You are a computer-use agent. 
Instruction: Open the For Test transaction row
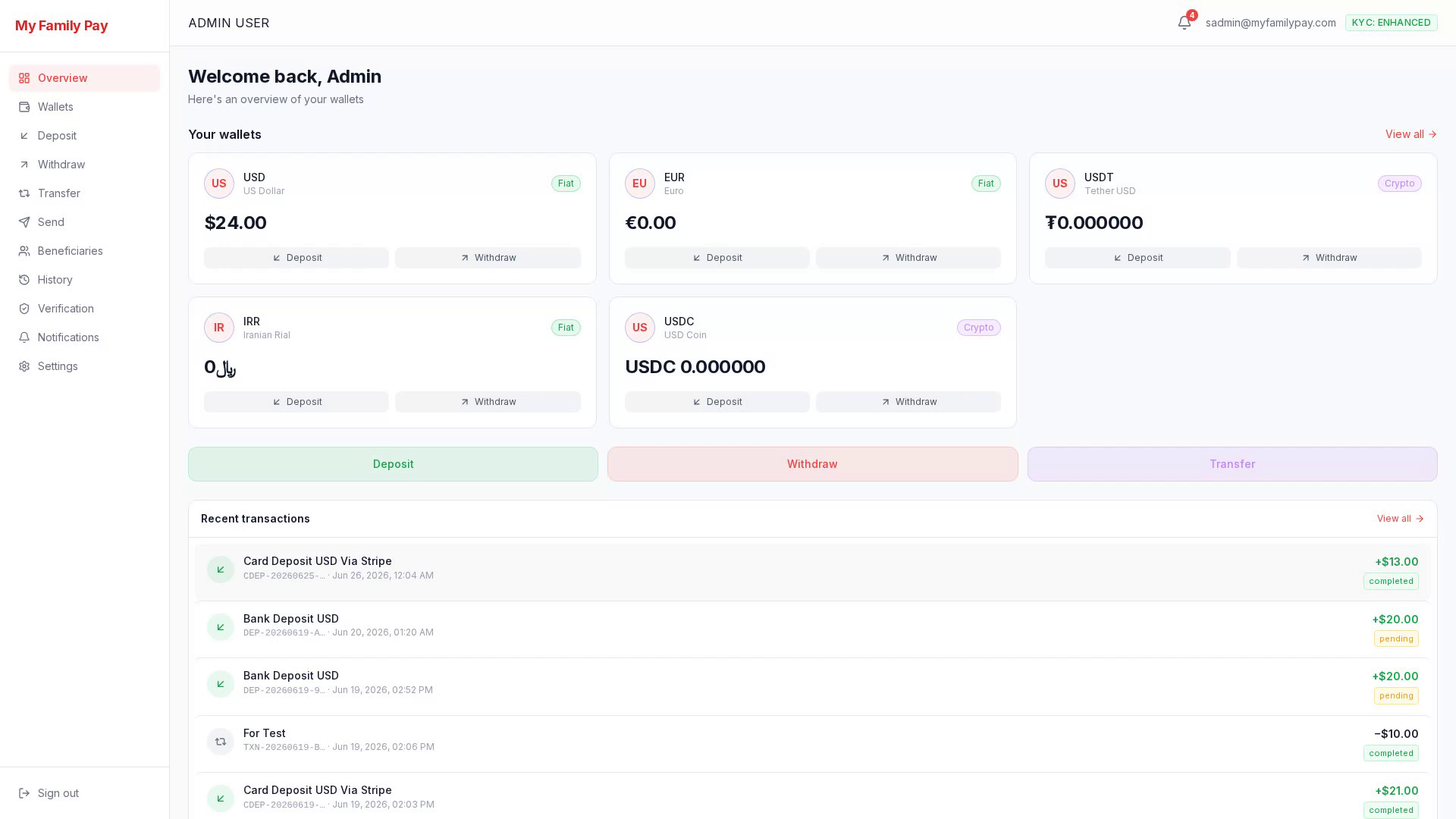click(x=812, y=744)
